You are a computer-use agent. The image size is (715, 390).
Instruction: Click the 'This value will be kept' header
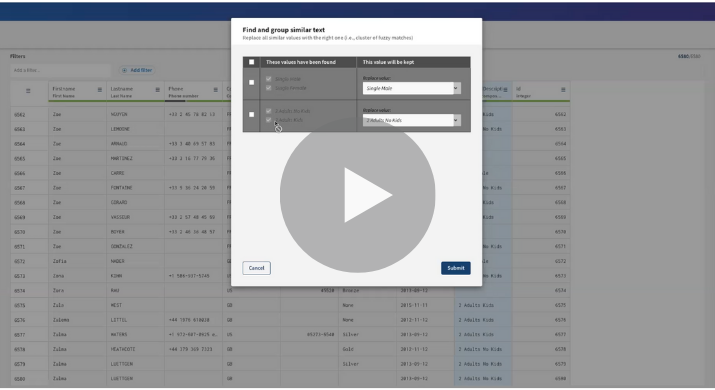pos(388,62)
